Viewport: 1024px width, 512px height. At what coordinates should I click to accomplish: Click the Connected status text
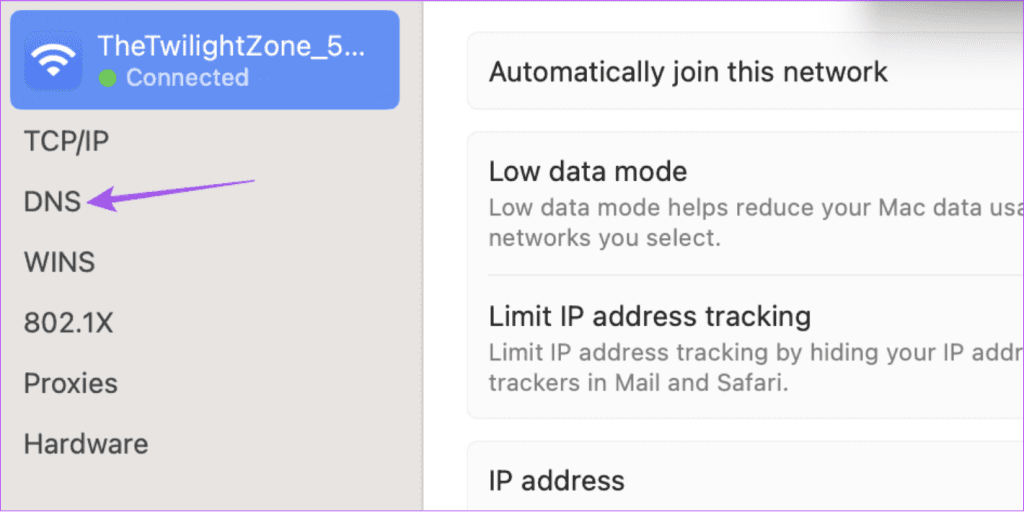click(x=187, y=78)
